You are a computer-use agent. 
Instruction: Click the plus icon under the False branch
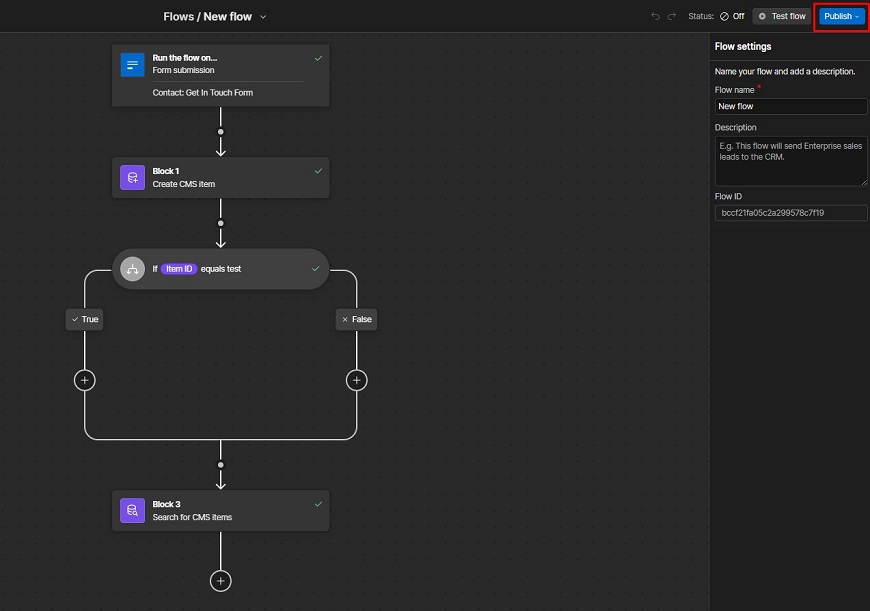(356, 380)
